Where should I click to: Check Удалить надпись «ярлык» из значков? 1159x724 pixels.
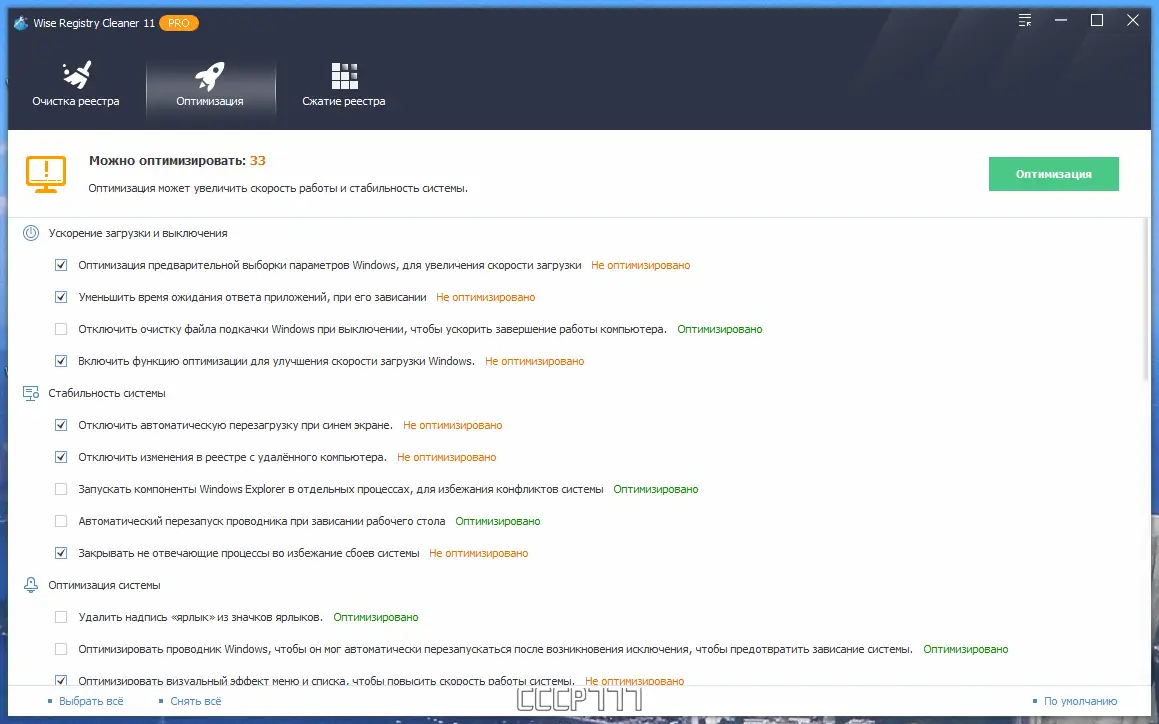(61, 617)
